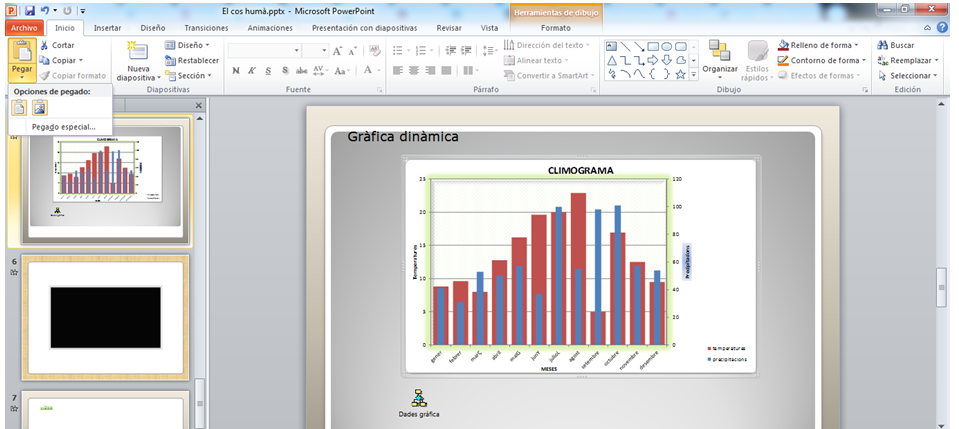Toggle text shadow formatting
Image resolution: width=959 pixels, height=429 pixels.
[x=285, y=71]
